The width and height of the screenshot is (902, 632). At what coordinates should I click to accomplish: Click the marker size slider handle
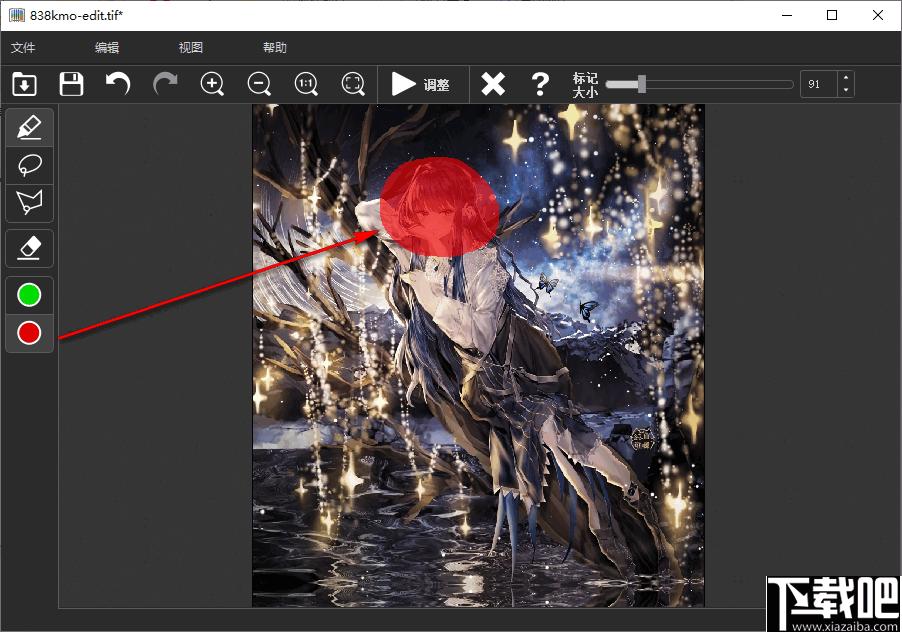coord(641,84)
